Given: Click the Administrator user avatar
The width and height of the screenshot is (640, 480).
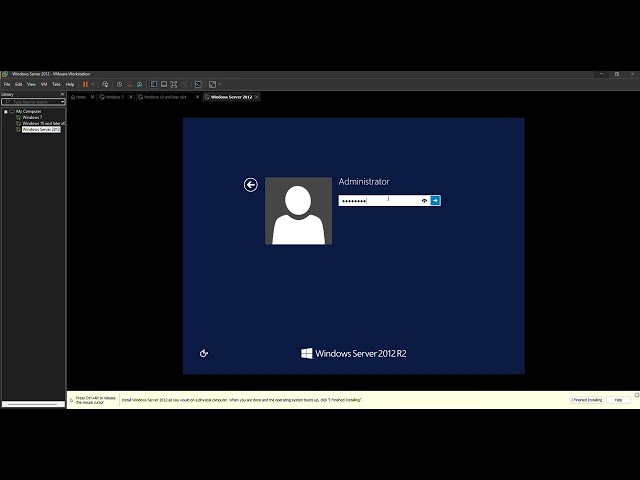Looking at the screenshot, I should click(298, 211).
